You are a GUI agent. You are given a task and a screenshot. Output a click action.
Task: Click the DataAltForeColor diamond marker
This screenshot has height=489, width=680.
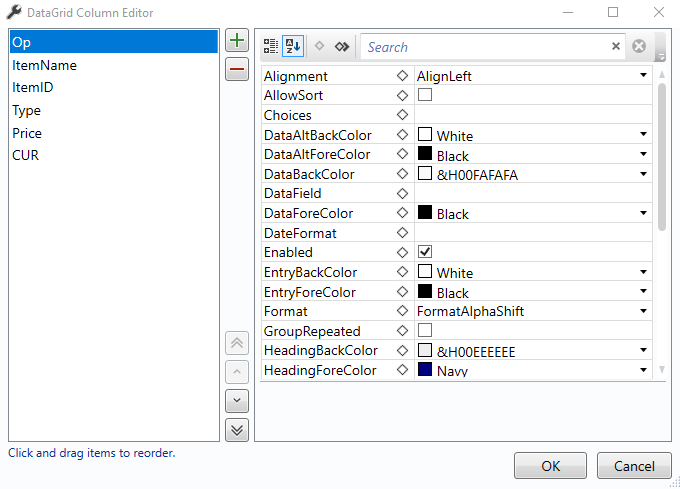(x=402, y=154)
